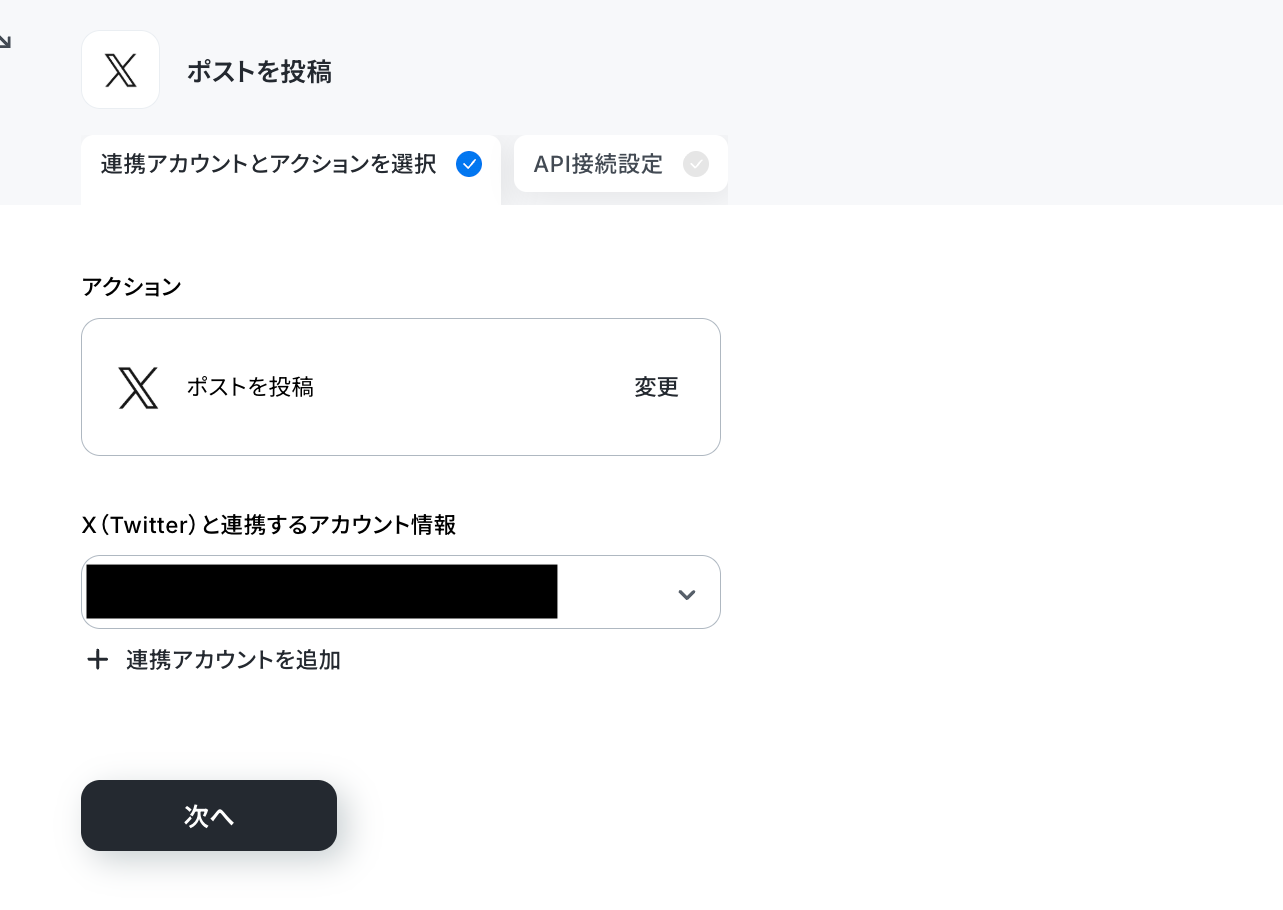Click the アクション section label

point(131,287)
